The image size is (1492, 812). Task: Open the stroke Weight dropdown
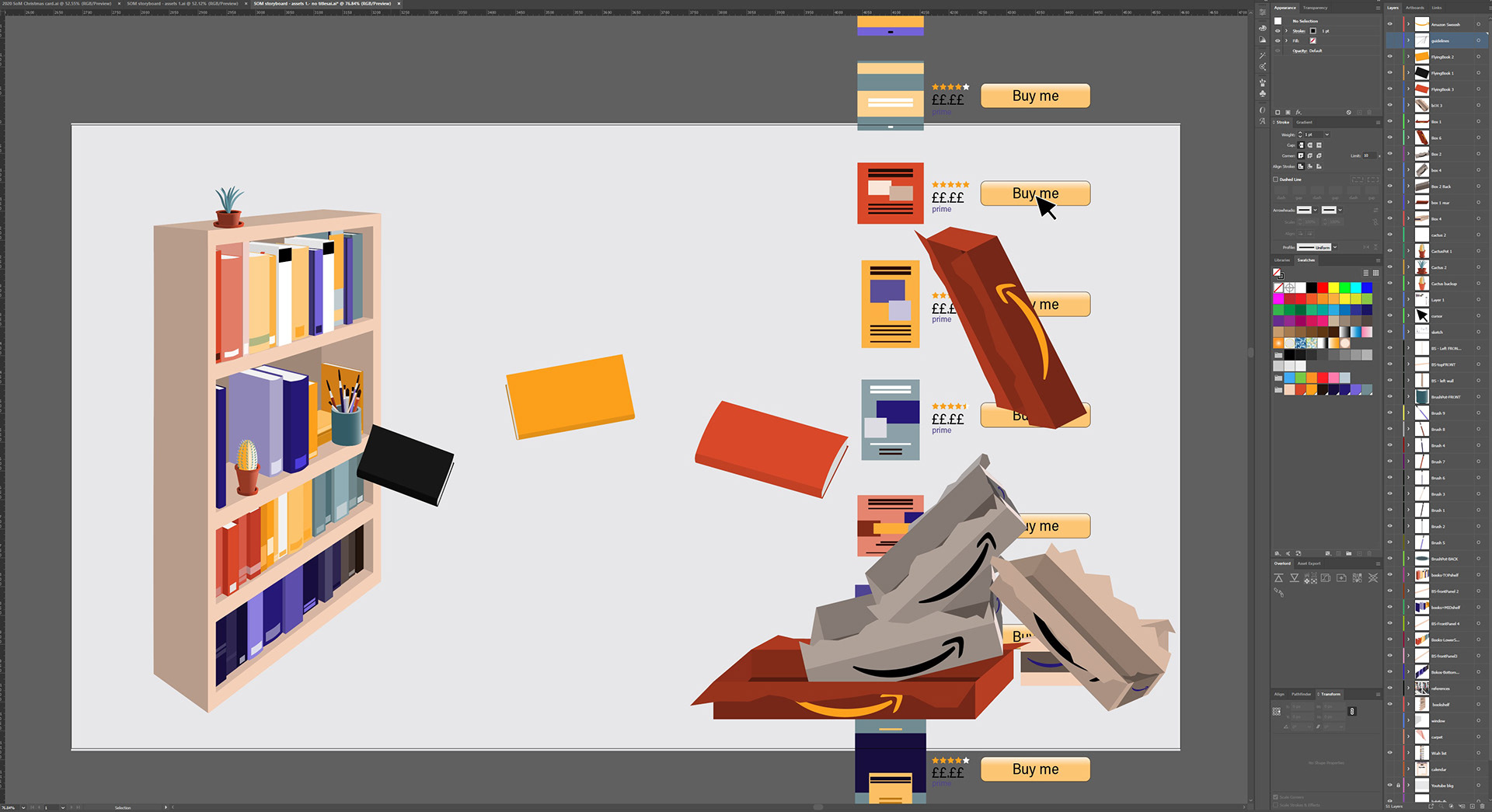pos(1327,134)
